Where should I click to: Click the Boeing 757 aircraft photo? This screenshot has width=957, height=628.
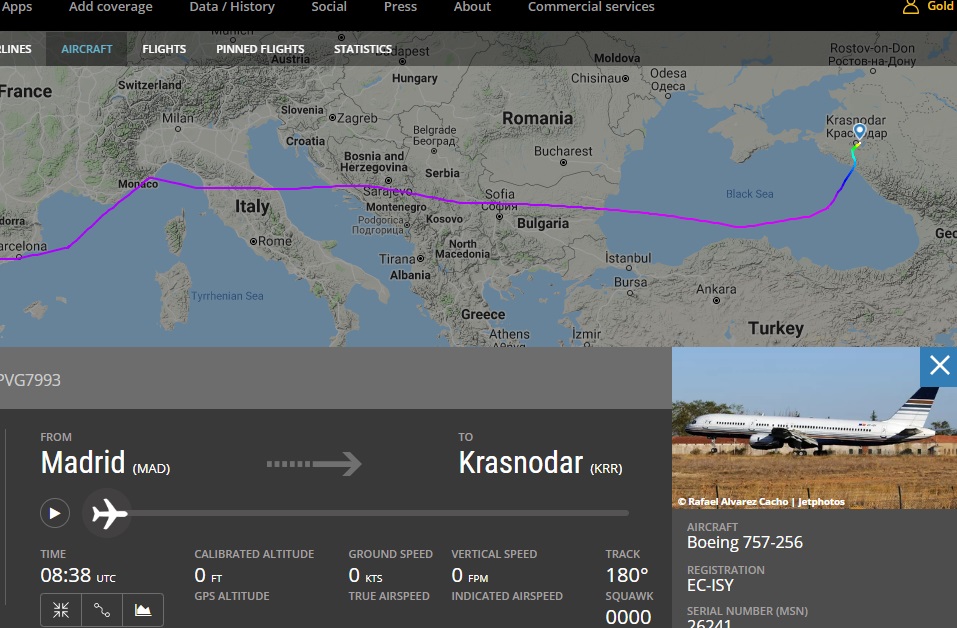[x=814, y=428]
